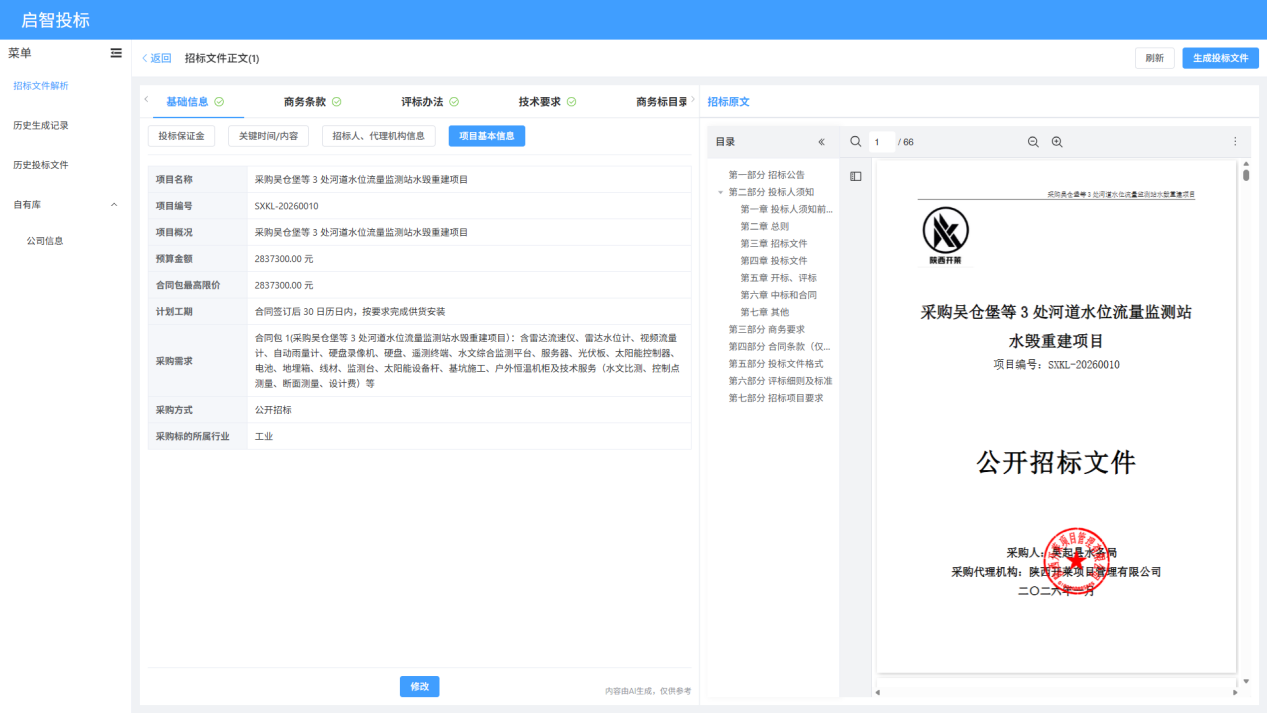Click the 生成投标文件 button
Image resolution: width=1267 pixels, height=713 pixels.
1220,58
